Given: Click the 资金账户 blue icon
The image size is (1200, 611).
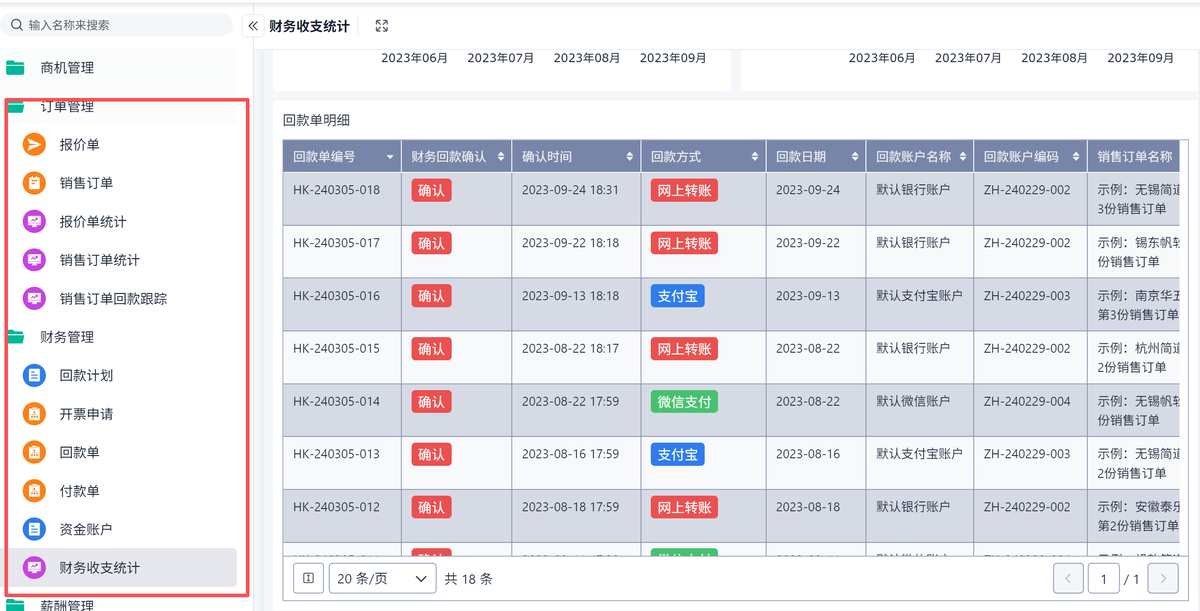Looking at the screenshot, I should tap(34, 529).
